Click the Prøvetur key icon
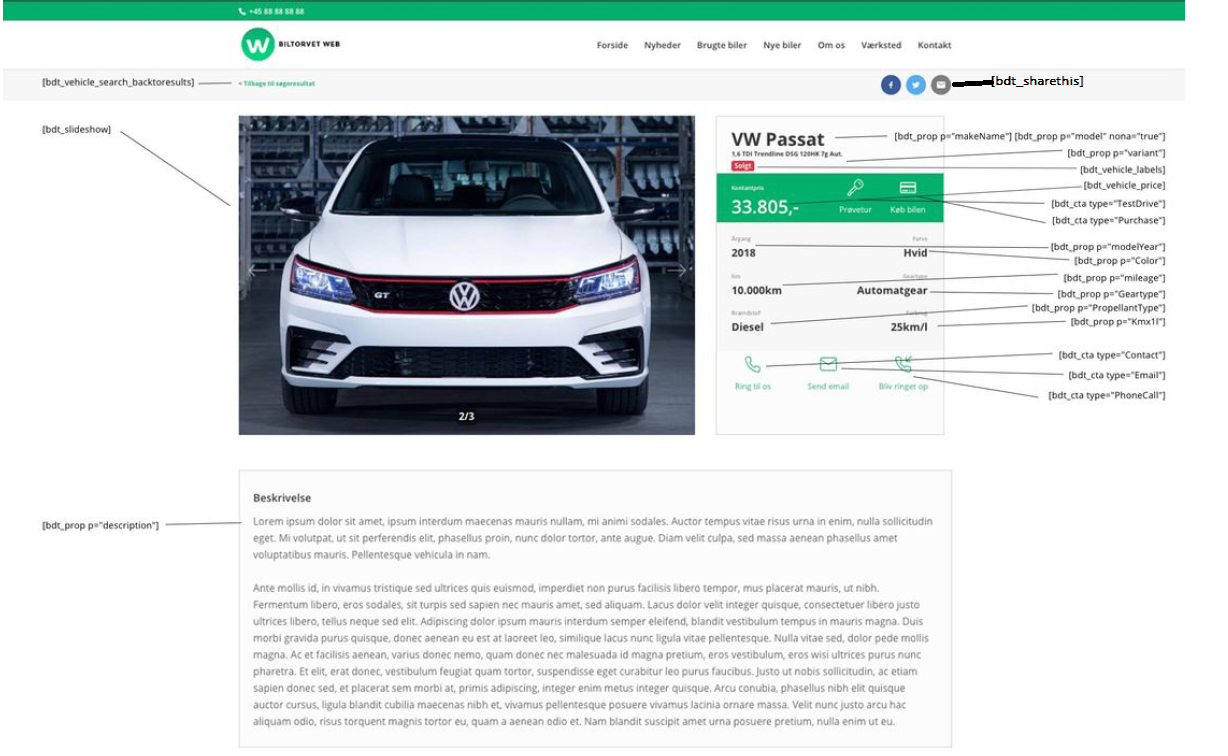The image size is (1228, 756). point(856,188)
